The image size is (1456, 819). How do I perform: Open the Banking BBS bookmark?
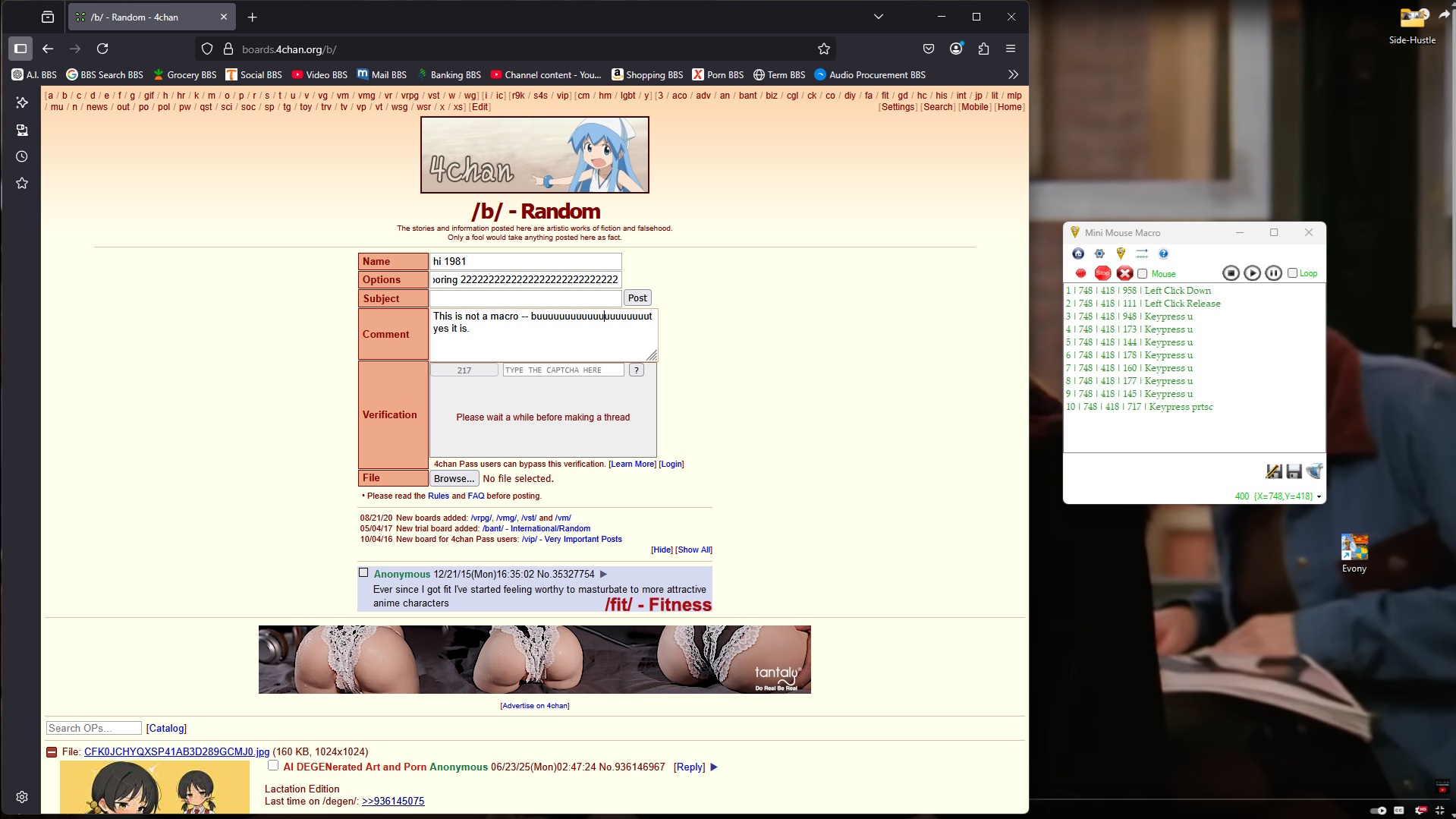[448, 74]
